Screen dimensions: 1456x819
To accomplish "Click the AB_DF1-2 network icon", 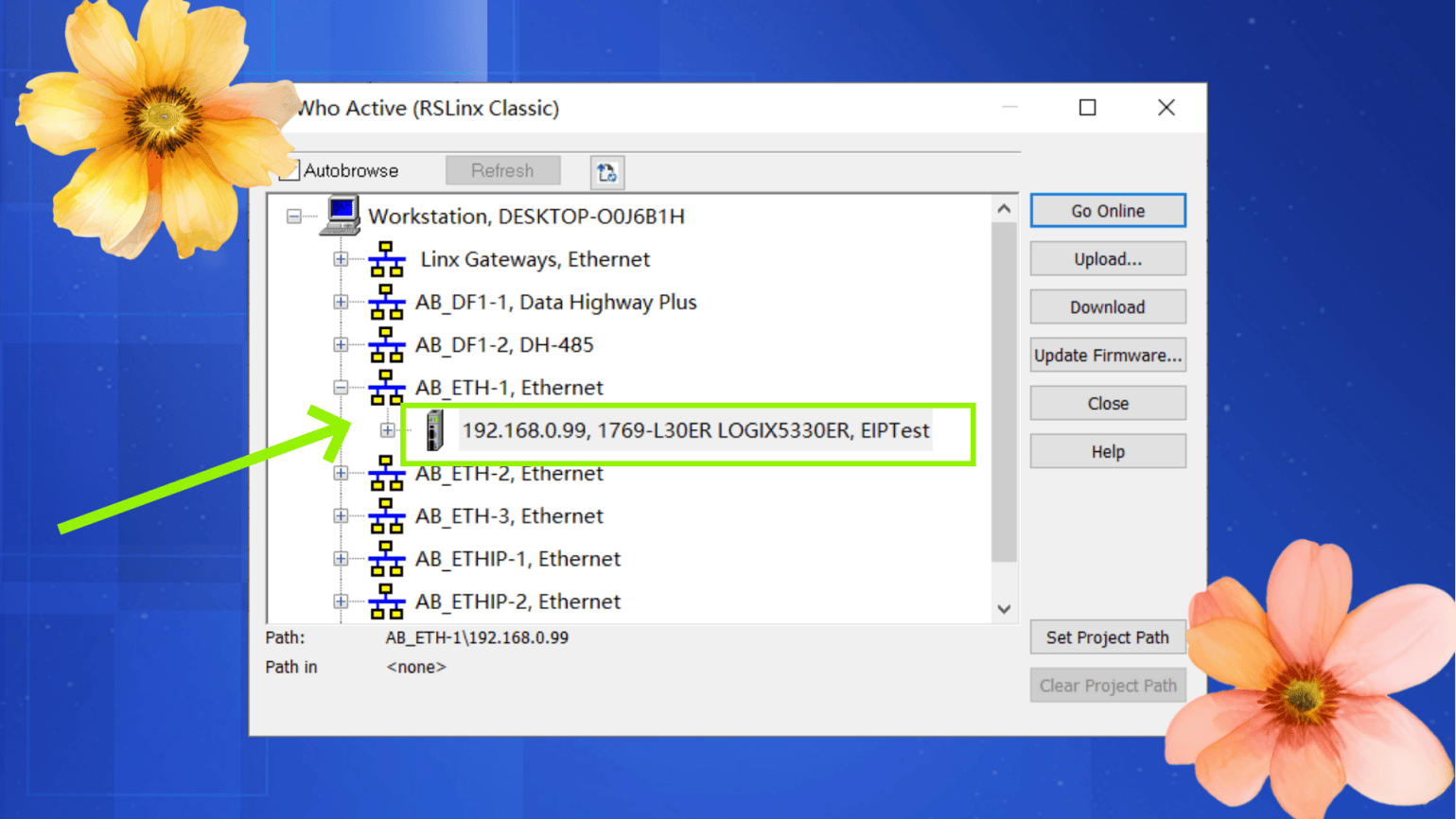I will pos(386,344).
